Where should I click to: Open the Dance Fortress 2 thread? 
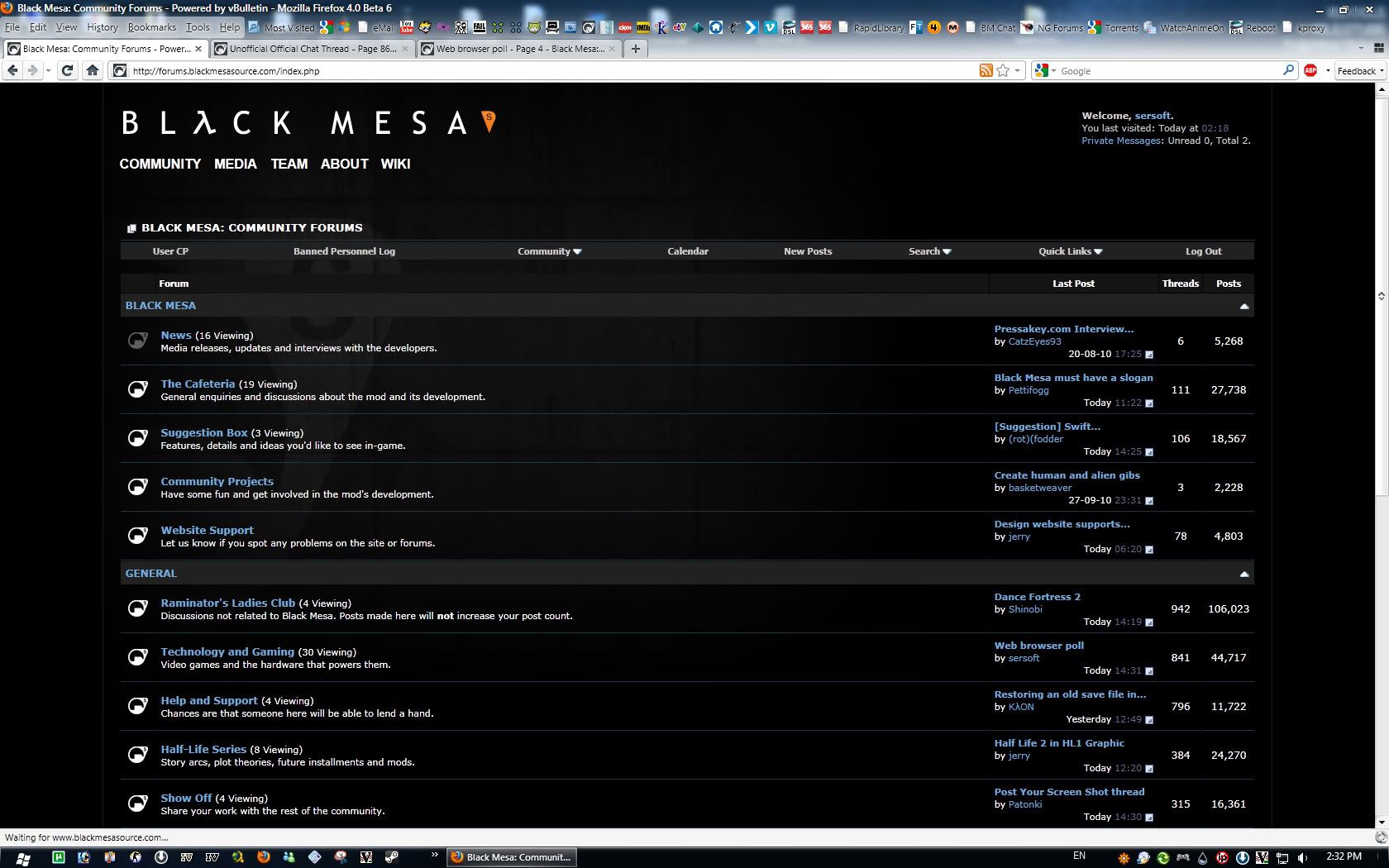[1037, 597]
